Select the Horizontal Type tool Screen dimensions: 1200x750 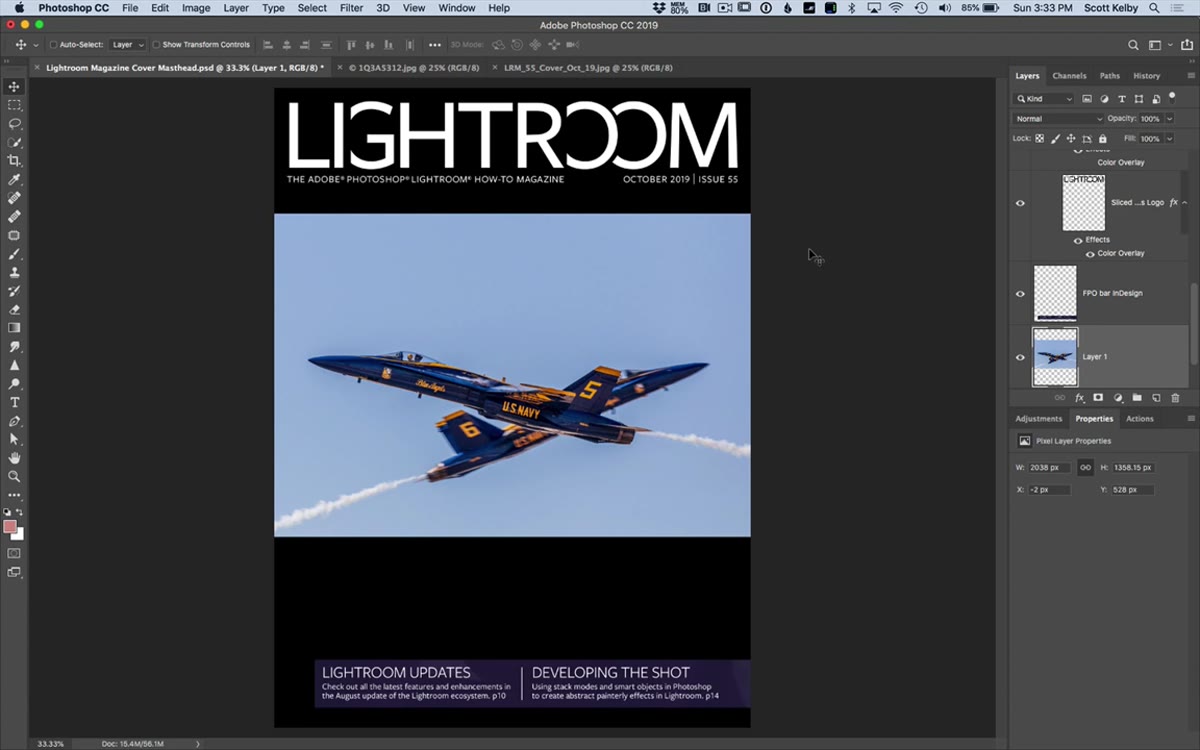[14, 402]
